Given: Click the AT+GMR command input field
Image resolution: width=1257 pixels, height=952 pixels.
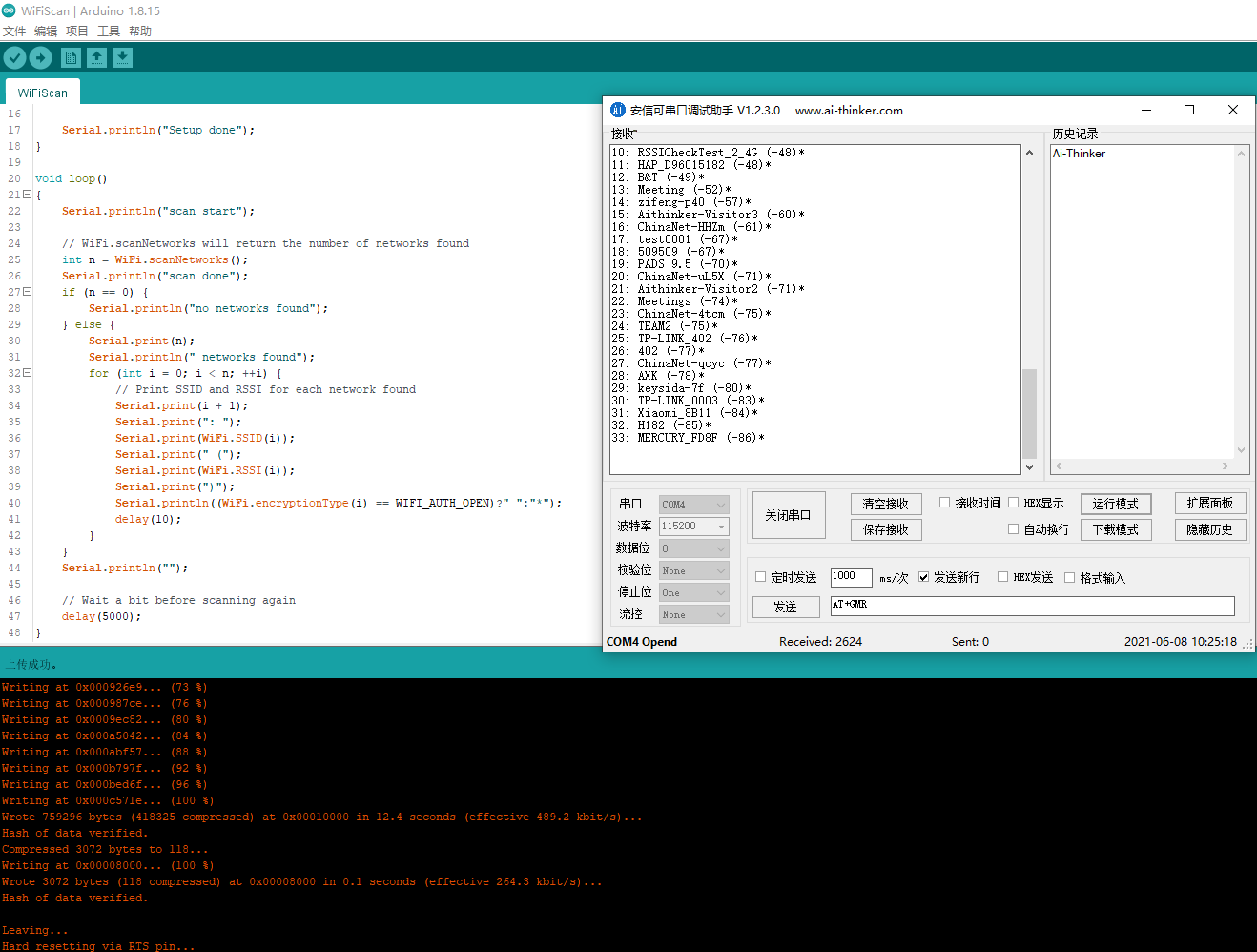Looking at the screenshot, I should 1032,606.
